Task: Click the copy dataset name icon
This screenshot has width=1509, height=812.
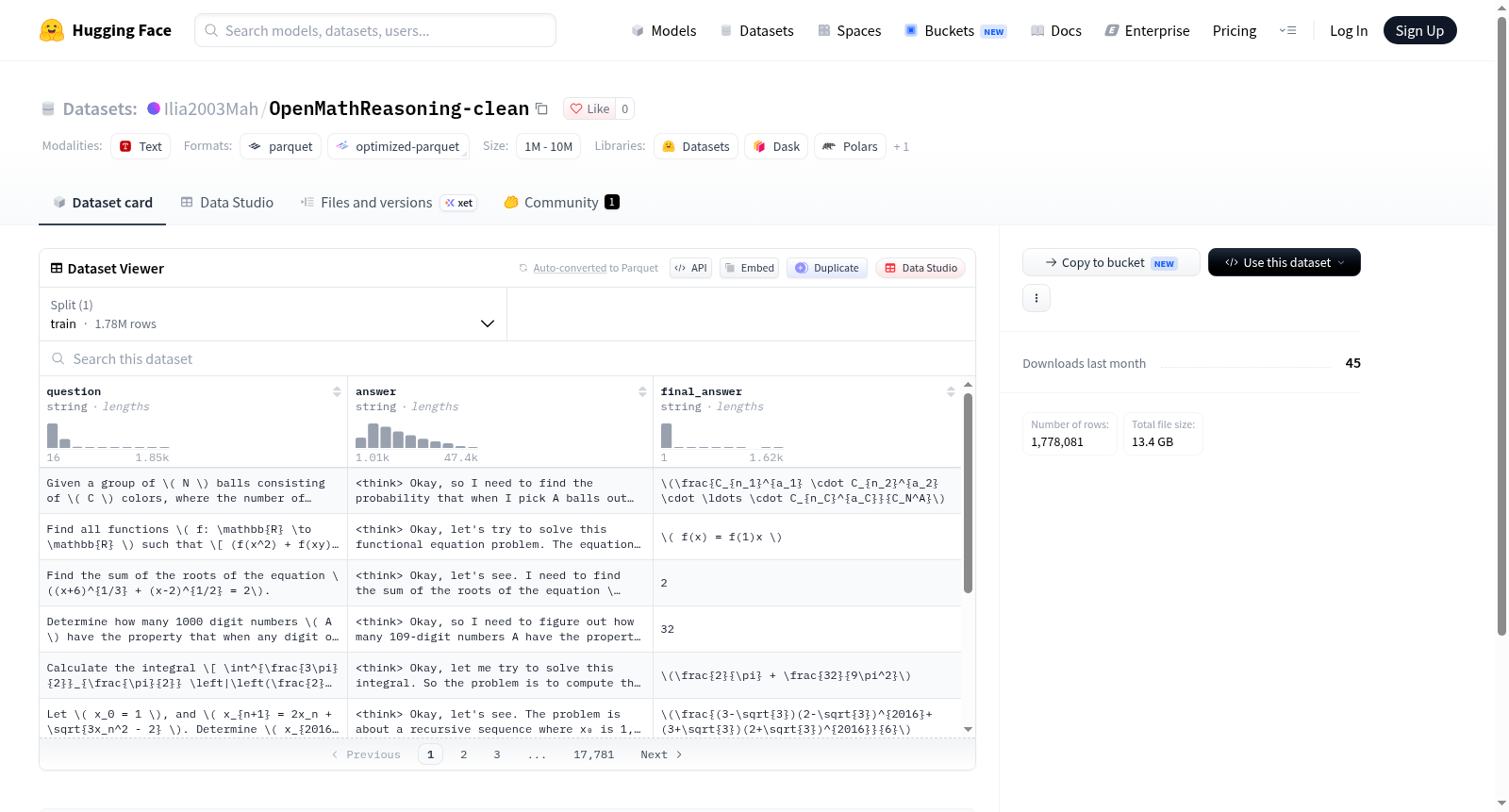Action: [541, 108]
